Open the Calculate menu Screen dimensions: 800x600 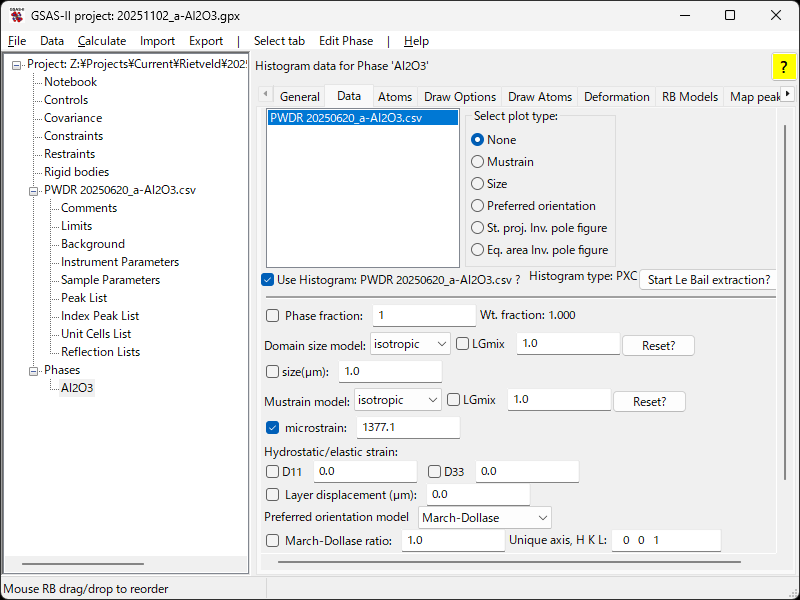pos(102,41)
